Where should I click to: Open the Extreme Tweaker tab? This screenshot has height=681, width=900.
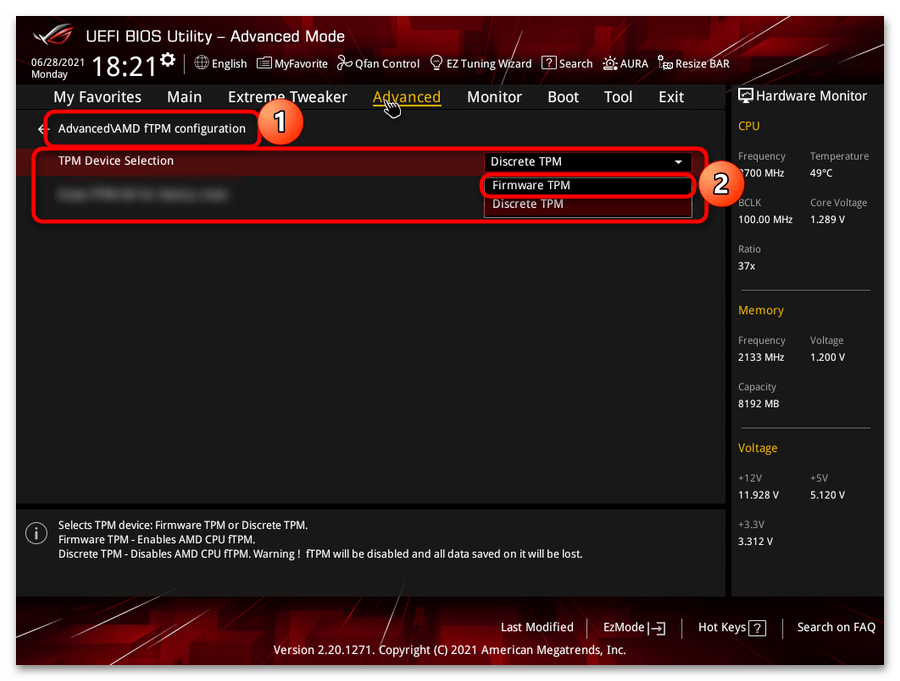pos(288,97)
